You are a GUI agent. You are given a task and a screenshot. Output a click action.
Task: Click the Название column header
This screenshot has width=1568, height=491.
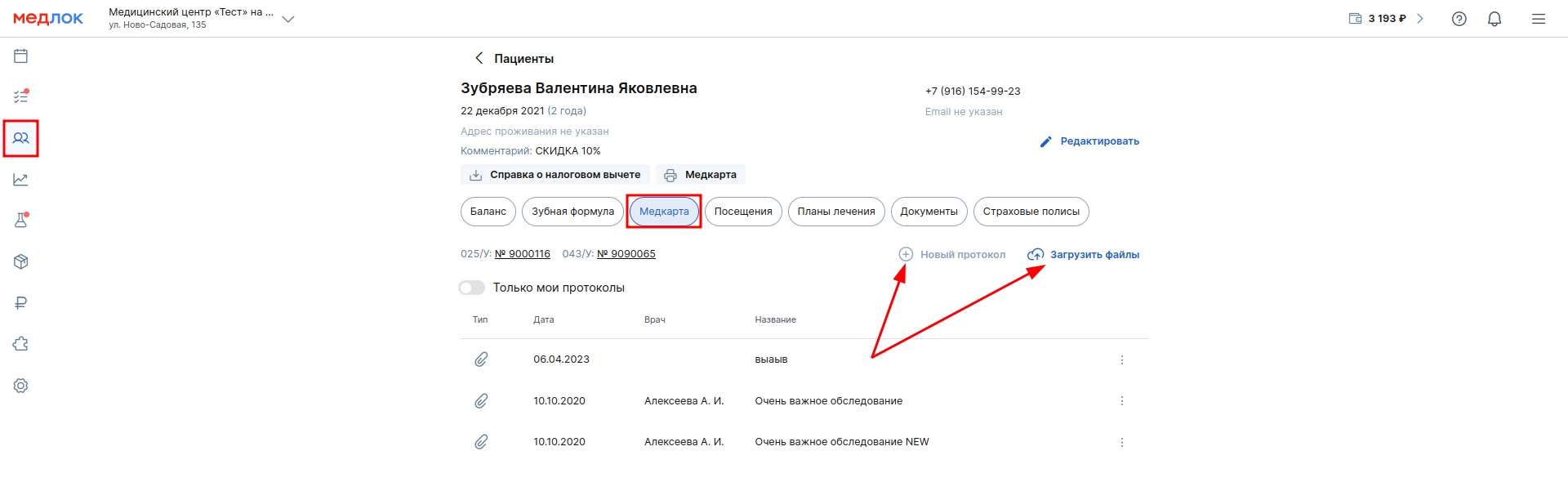[x=775, y=319]
